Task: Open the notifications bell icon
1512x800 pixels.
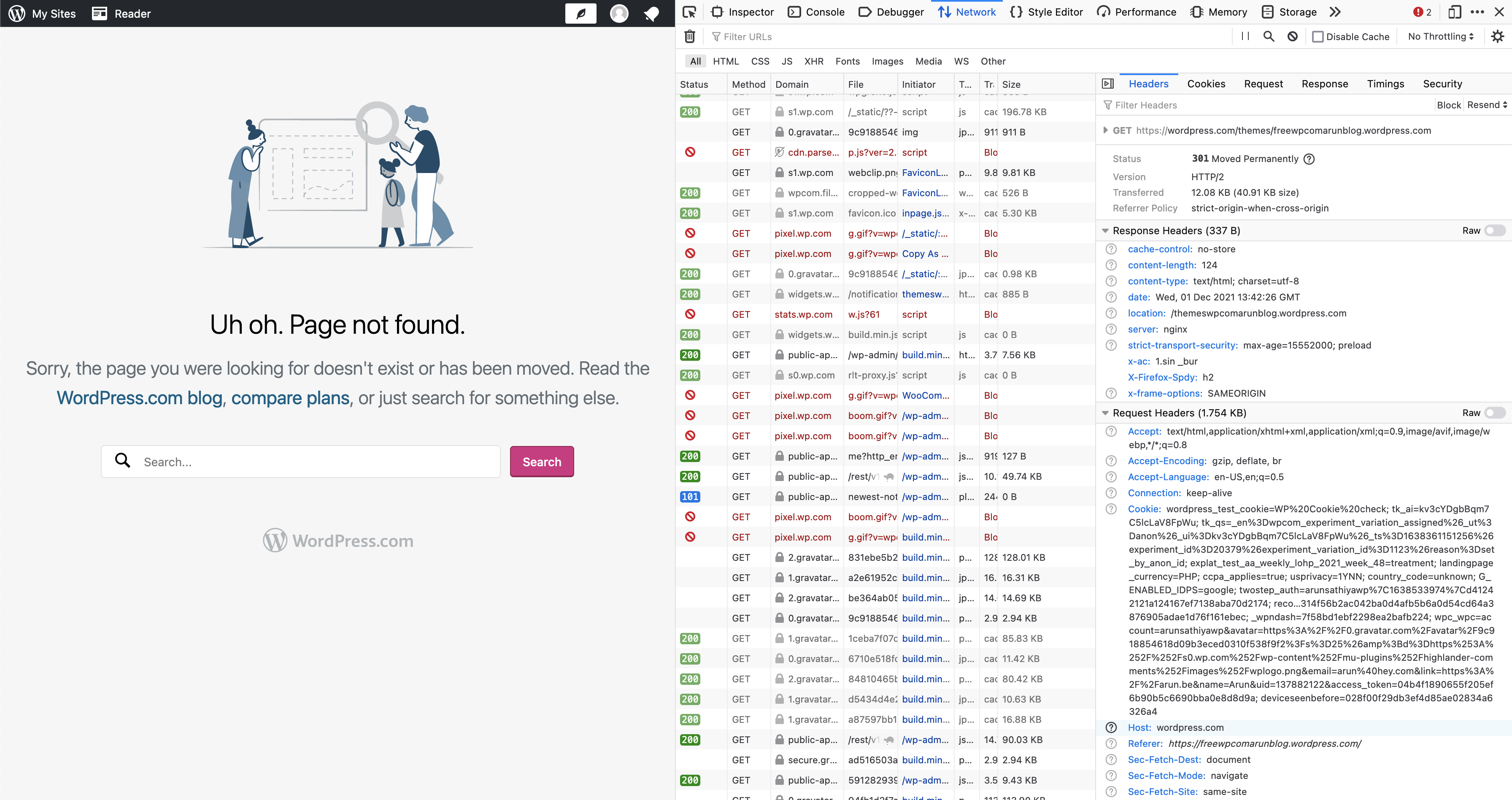Action: (x=651, y=14)
